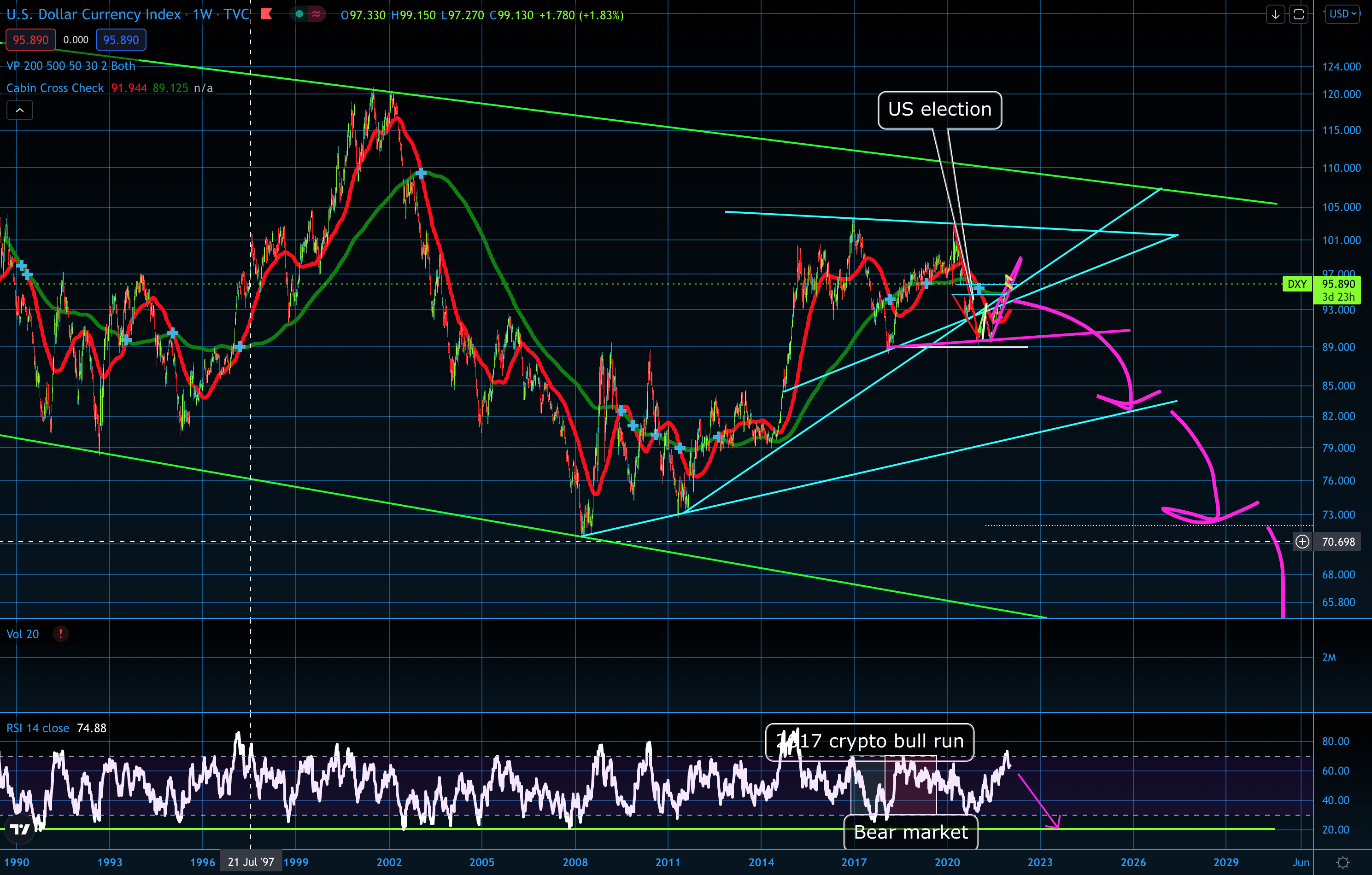The height and width of the screenshot is (875, 1372).
Task: Click the plus icon beside 70.698 price
Action: pyautogui.click(x=1302, y=541)
